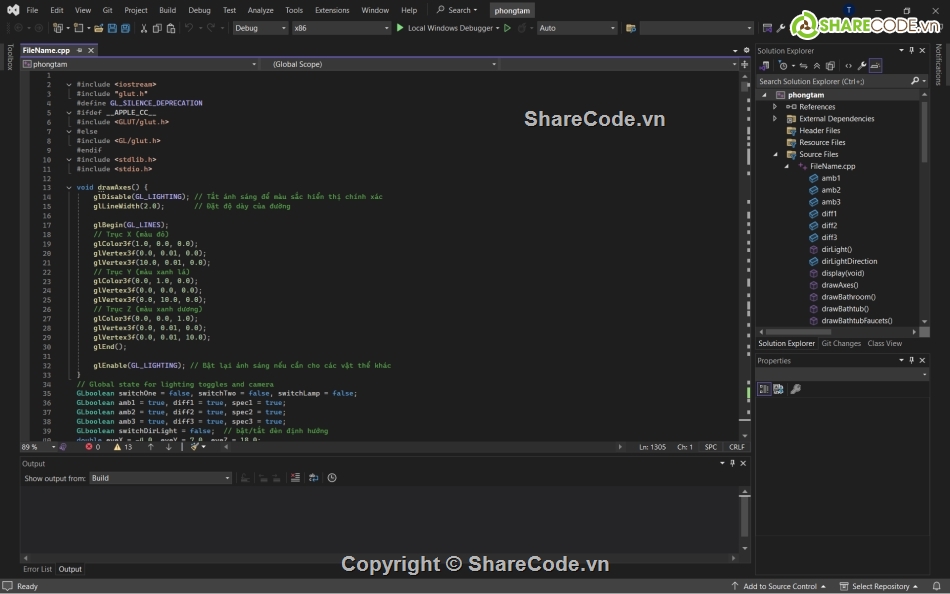Select dirLightDirection in Solution Explorer
Viewport: 950px width, 594px height.
click(x=849, y=261)
